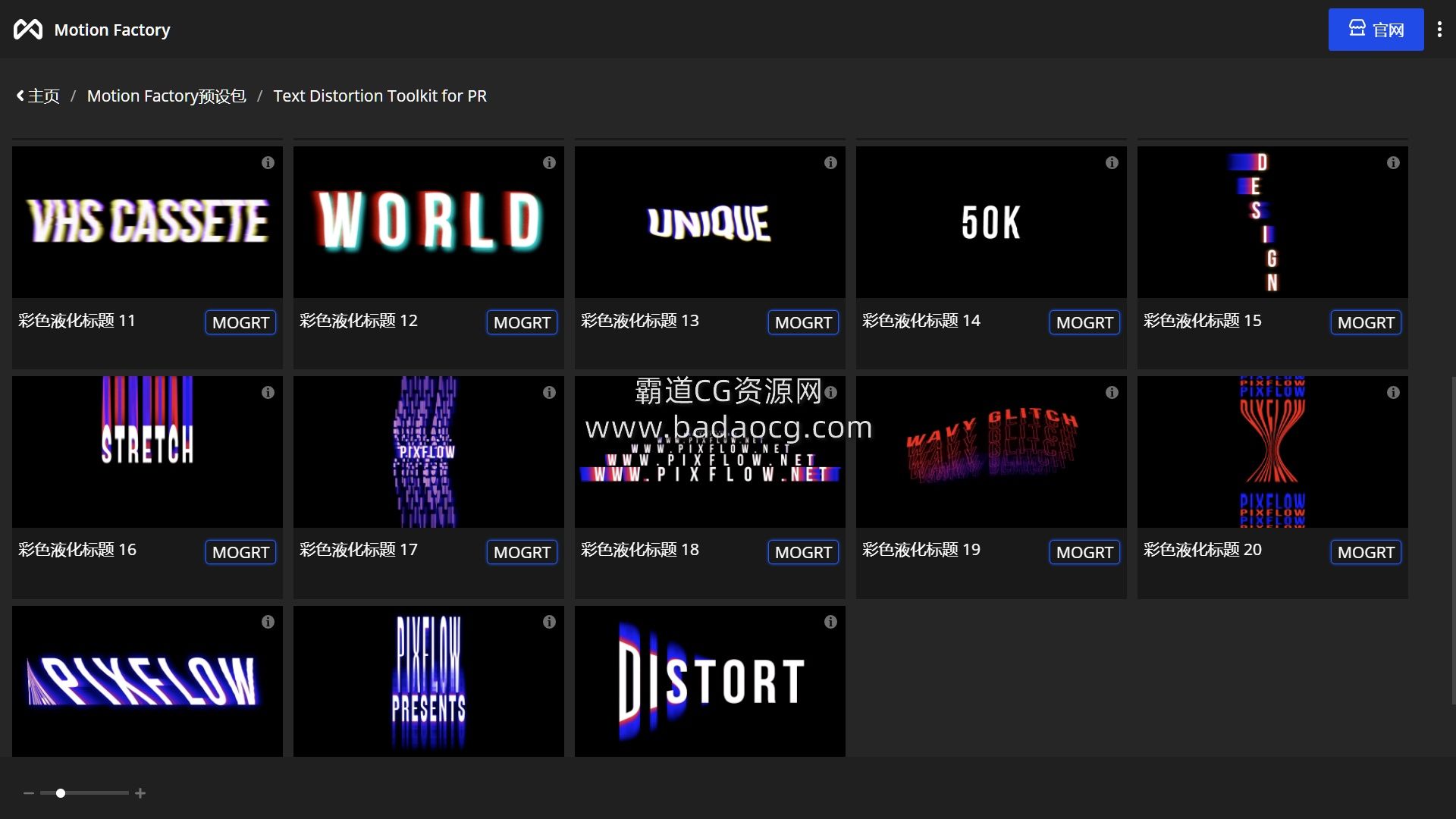This screenshot has height=819, width=1456.
Task: Click MOGRT button for 彩色液化标题 15
Action: (1366, 322)
